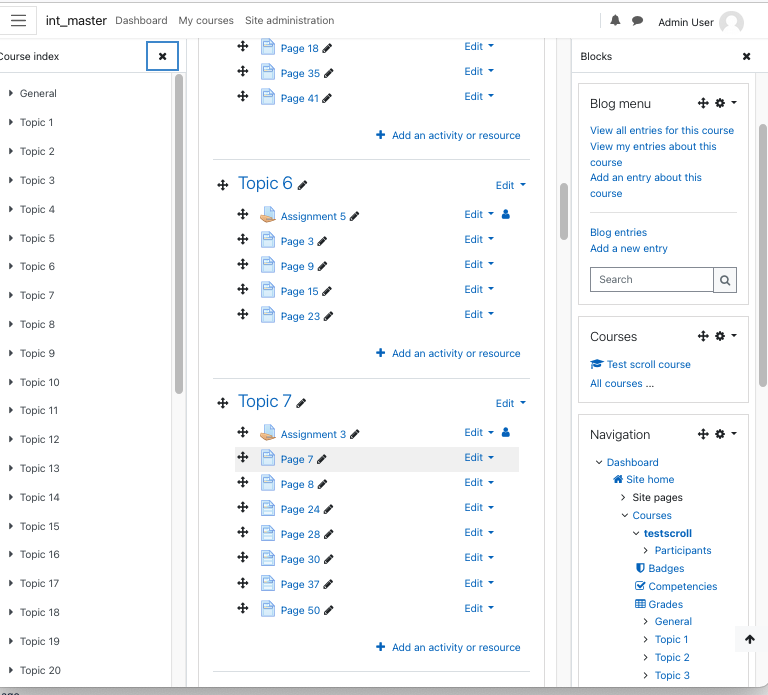768x695 pixels.
Task: Click the back-to-top arrow button
Action: click(749, 639)
